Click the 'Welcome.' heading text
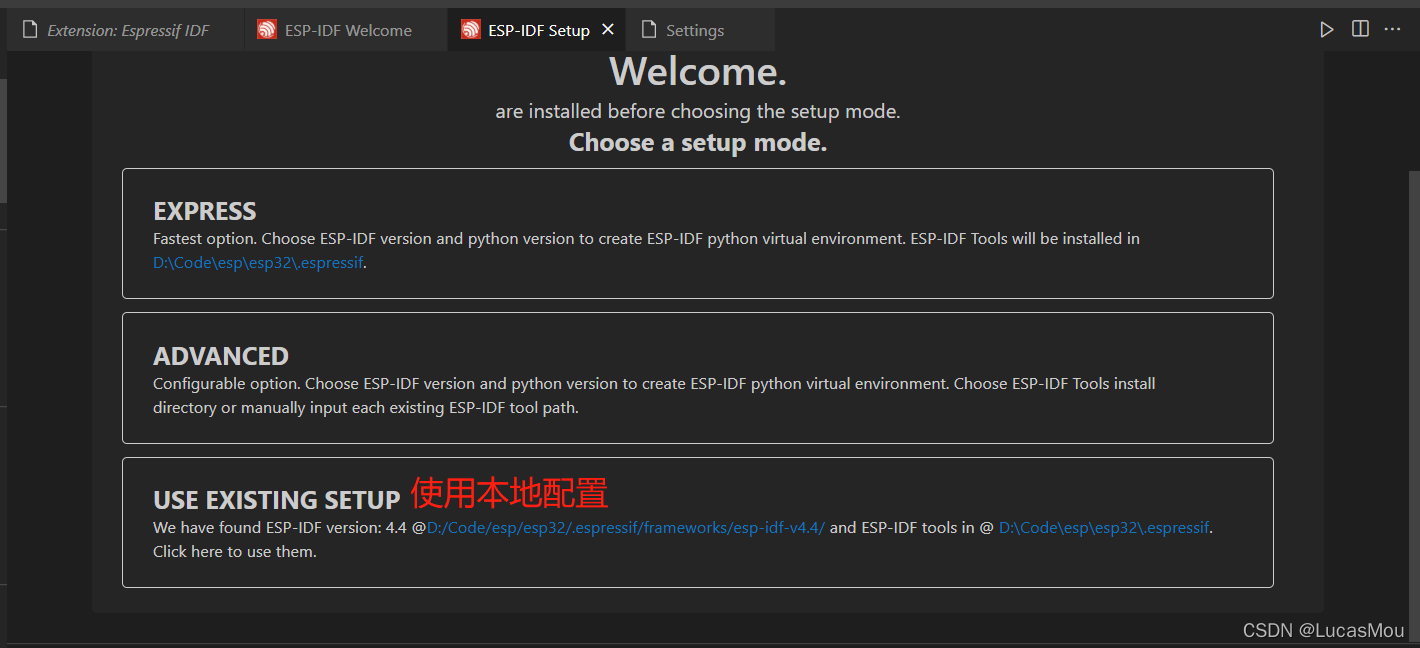Screen dimensions: 1420x648 tap(698, 72)
